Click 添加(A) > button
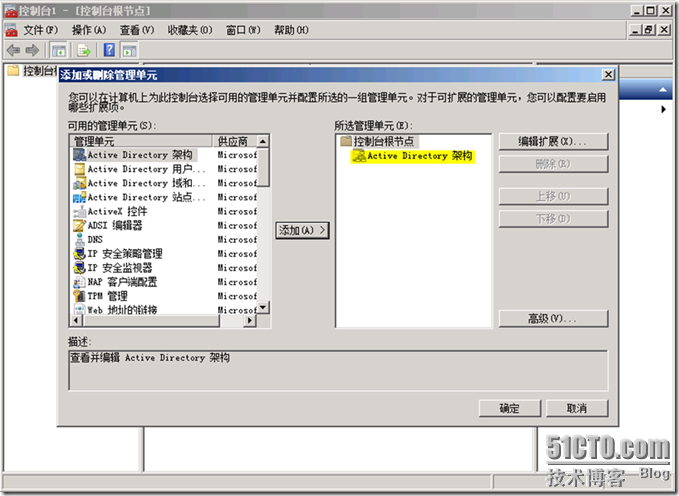 pyautogui.click(x=302, y=230)
